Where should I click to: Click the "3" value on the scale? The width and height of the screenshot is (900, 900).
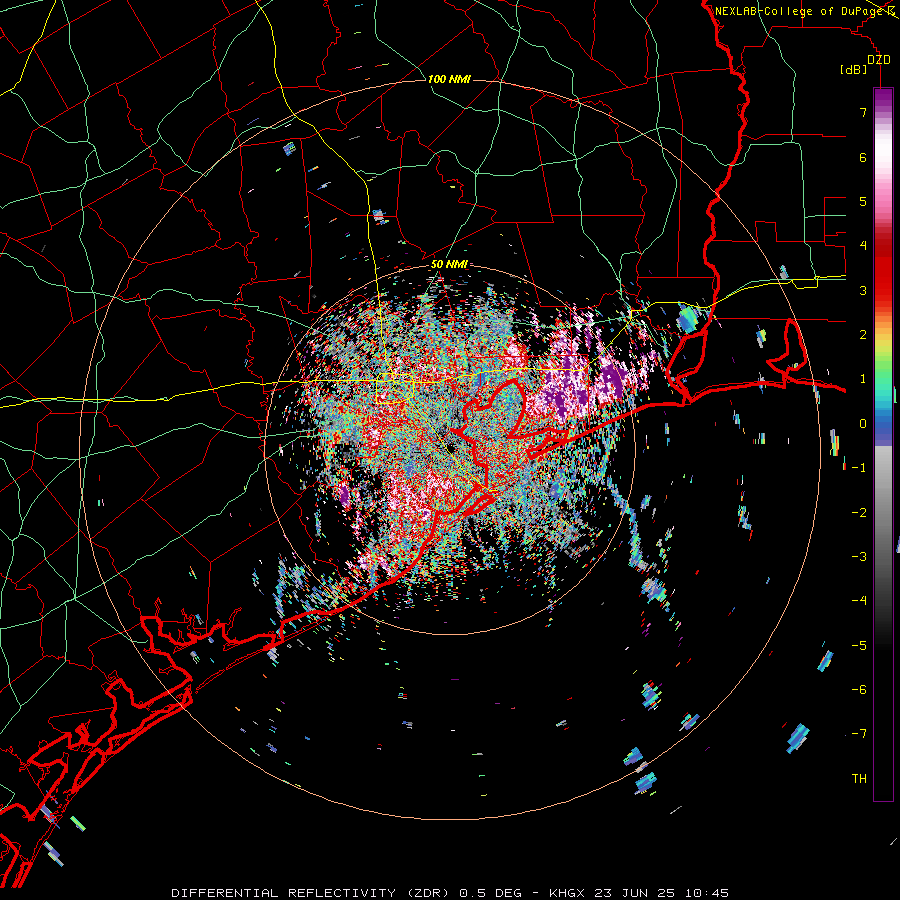pyautogui.click(x=863, y=290)
